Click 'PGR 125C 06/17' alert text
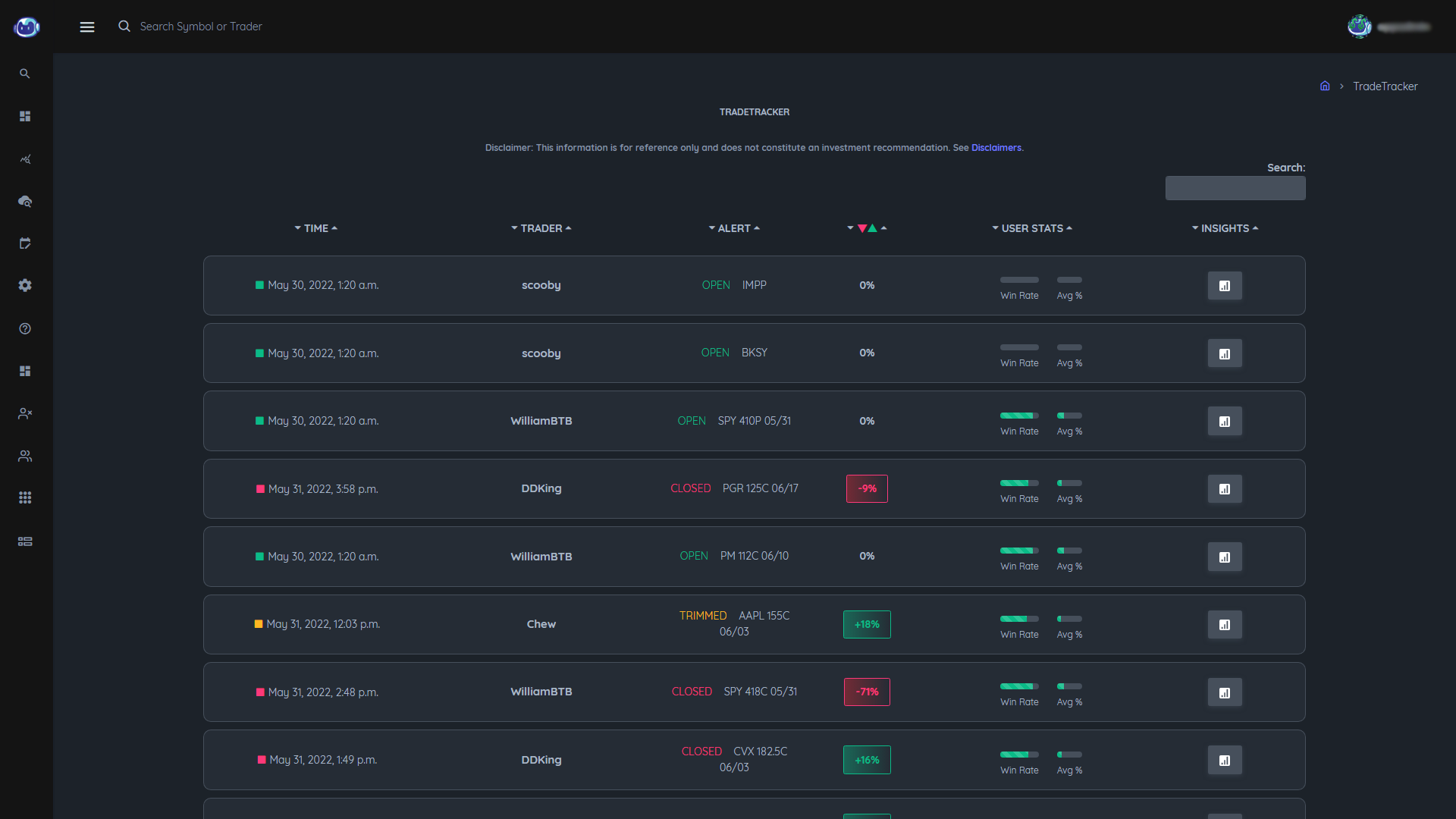The image size is (1456, 819). click(x=761, y=488)
